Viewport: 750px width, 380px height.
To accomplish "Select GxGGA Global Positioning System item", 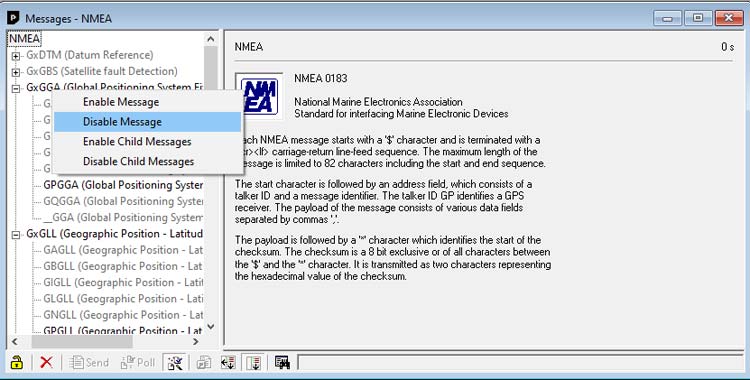I will (x=115, y=88).
